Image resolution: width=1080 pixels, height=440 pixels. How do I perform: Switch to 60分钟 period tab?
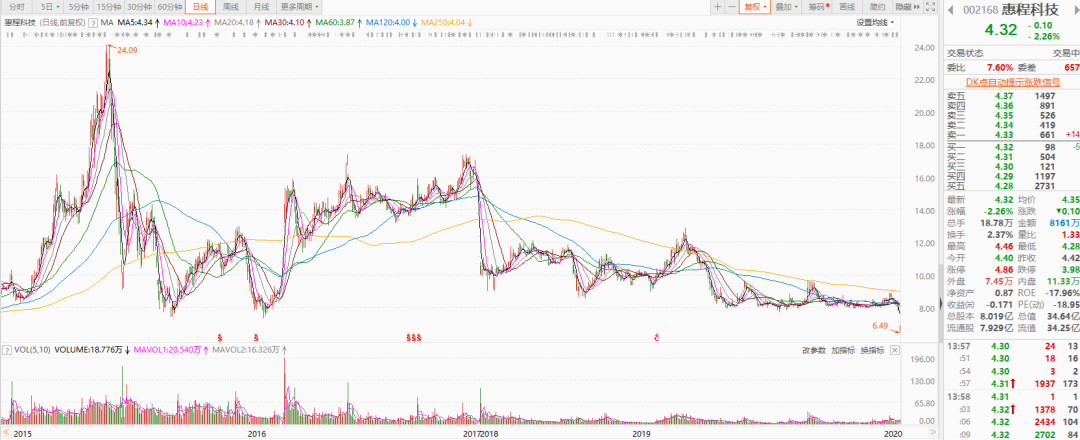point(170,7)
